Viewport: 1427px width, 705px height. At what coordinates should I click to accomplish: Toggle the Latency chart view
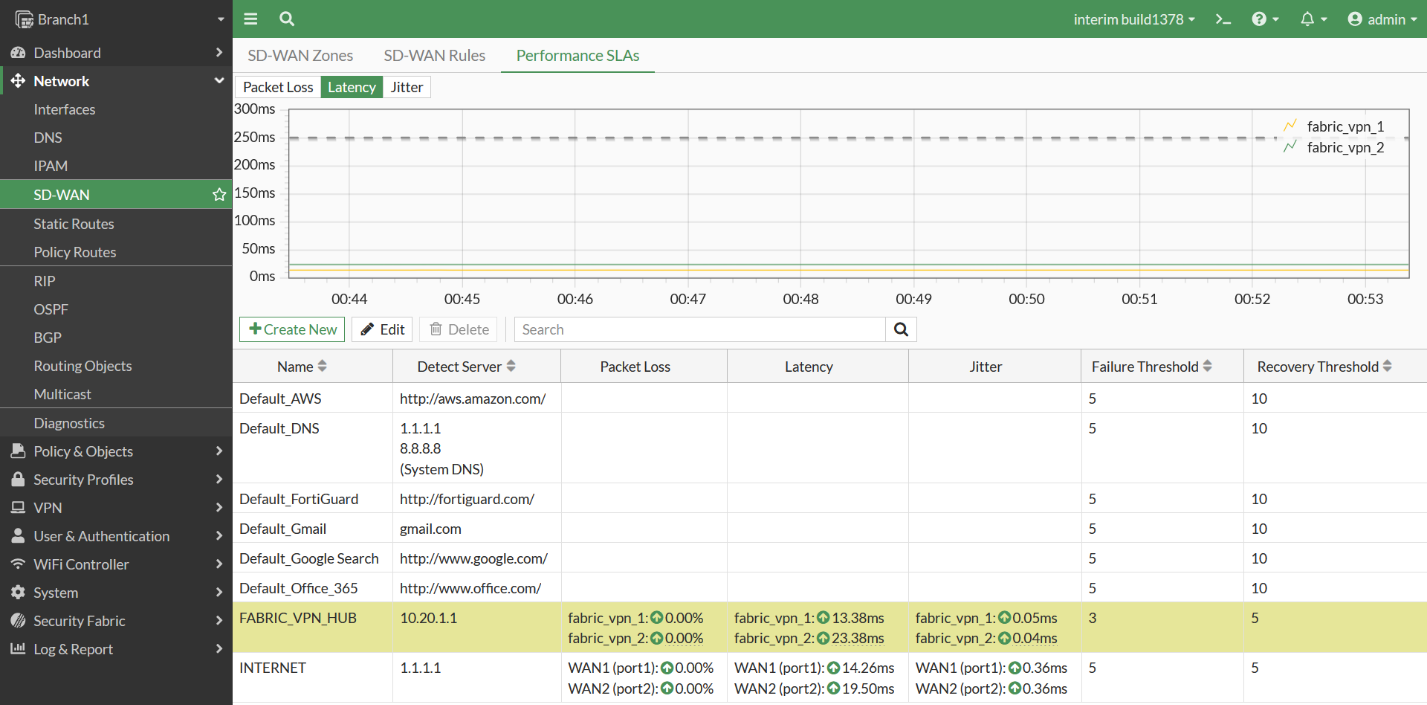(351, 87)
